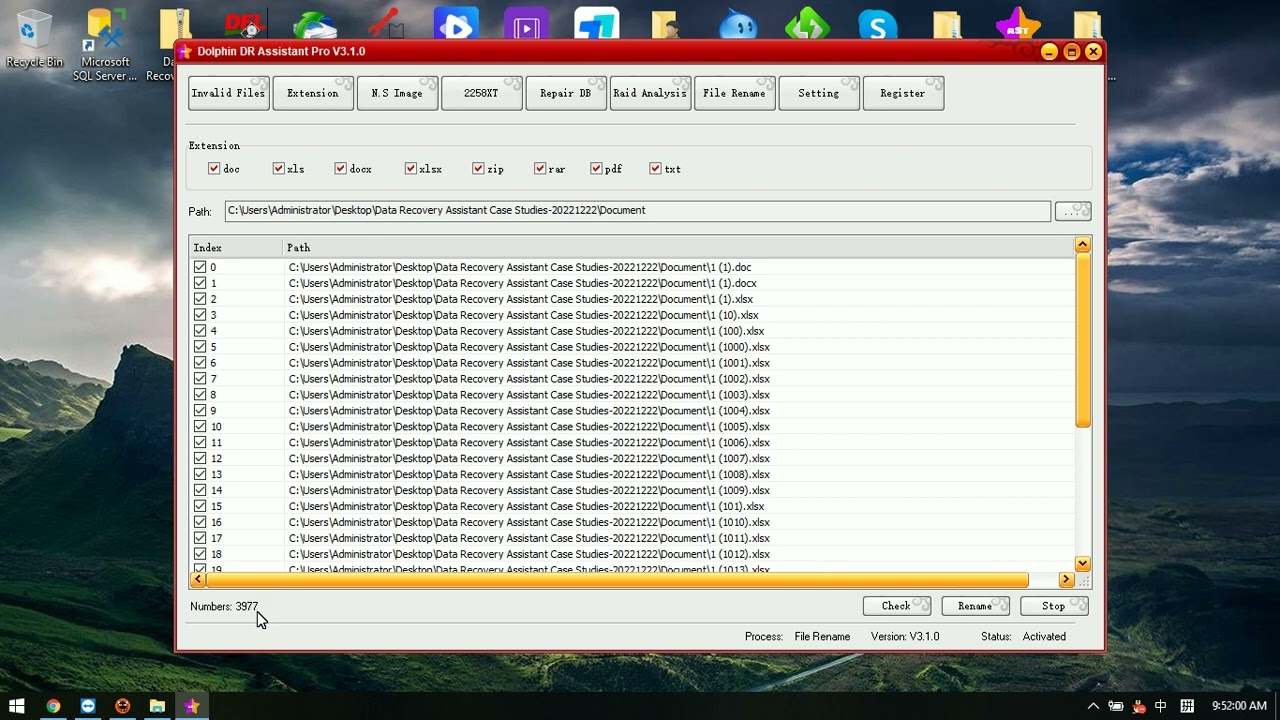The height and width of the screenshot is (720, 1280).
Task: Uncheck the row with index 5
Action: click(x=200, y=347)
